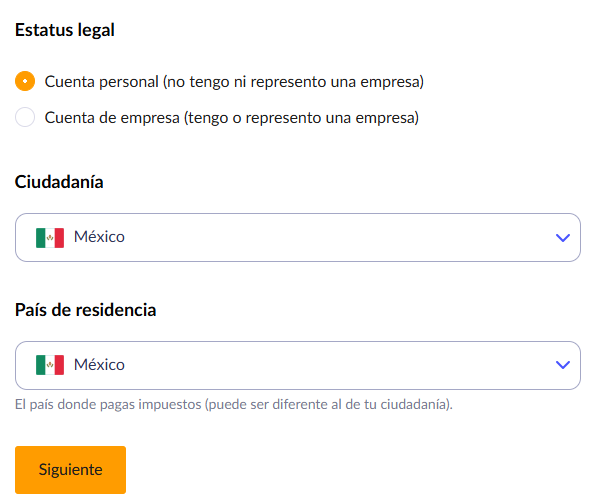Screen dimensions: 598x502
Task: Click the chevron arrow in País de residencia field
Action: 563,365
